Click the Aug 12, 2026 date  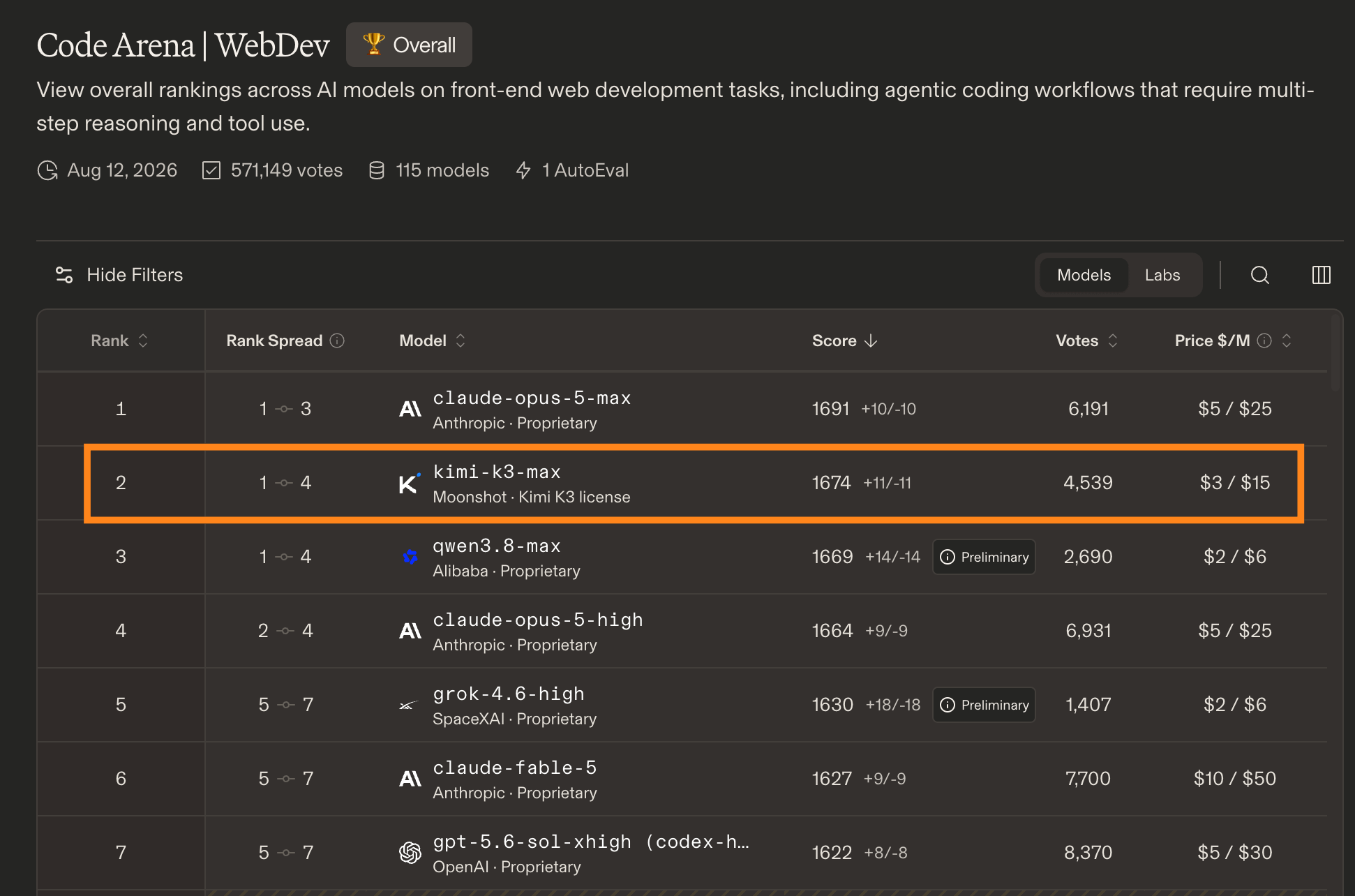pos(122,170)
